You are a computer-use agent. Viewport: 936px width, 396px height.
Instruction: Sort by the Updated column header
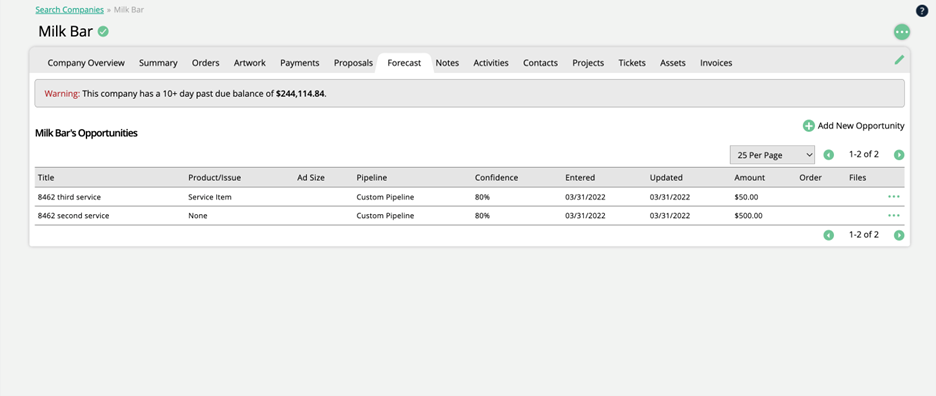pyautogui.click(x=666, y=177)
